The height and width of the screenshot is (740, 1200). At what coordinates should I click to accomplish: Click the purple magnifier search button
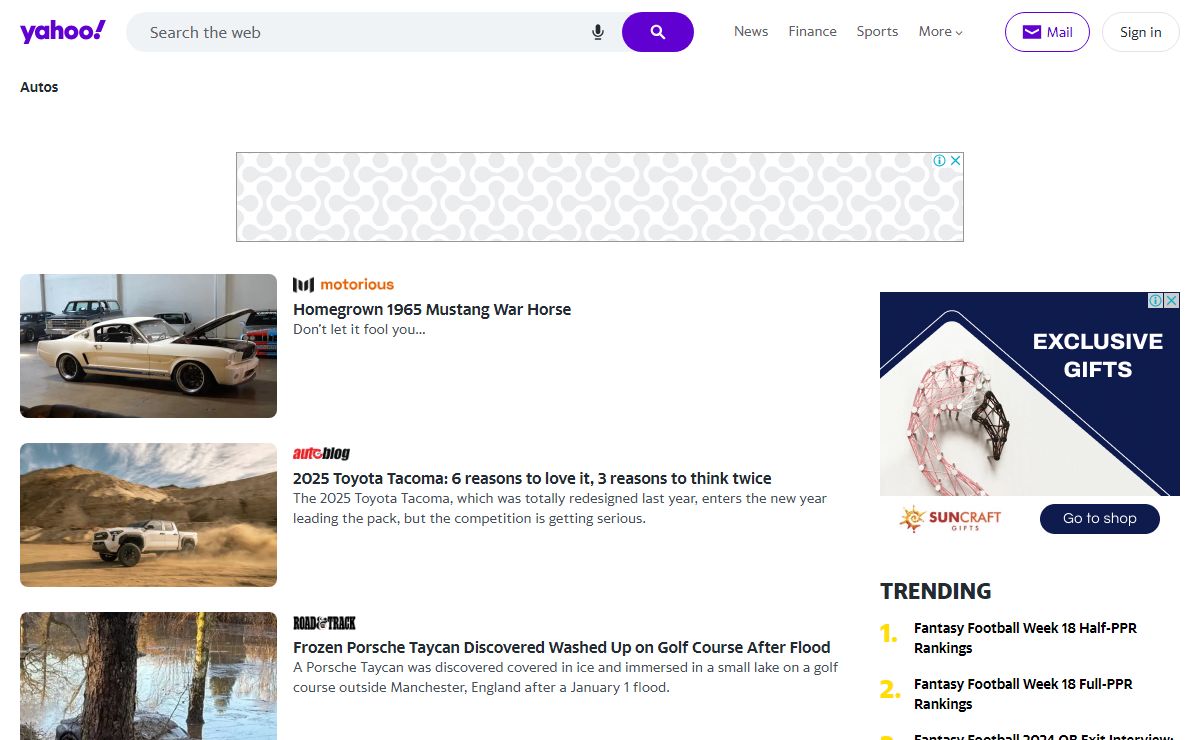[x=658, y=32]
